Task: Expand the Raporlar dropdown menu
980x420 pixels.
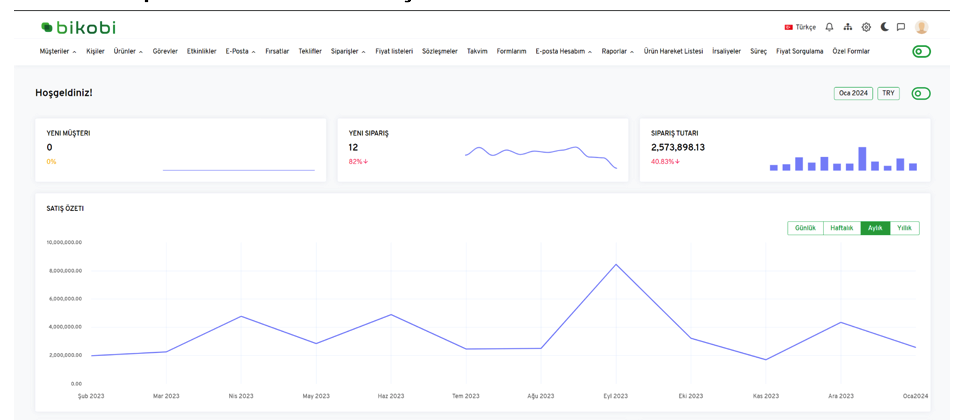Action: coord(617,51)
